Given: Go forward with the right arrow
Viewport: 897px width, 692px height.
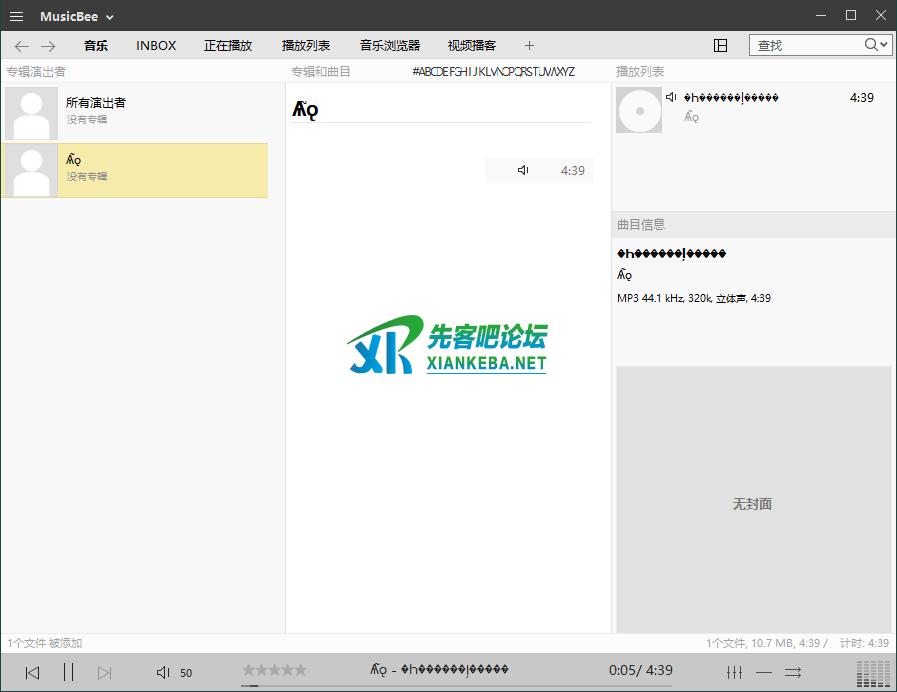Looking at the screenshot, I should pyautogui.click(x=48, y=46).
